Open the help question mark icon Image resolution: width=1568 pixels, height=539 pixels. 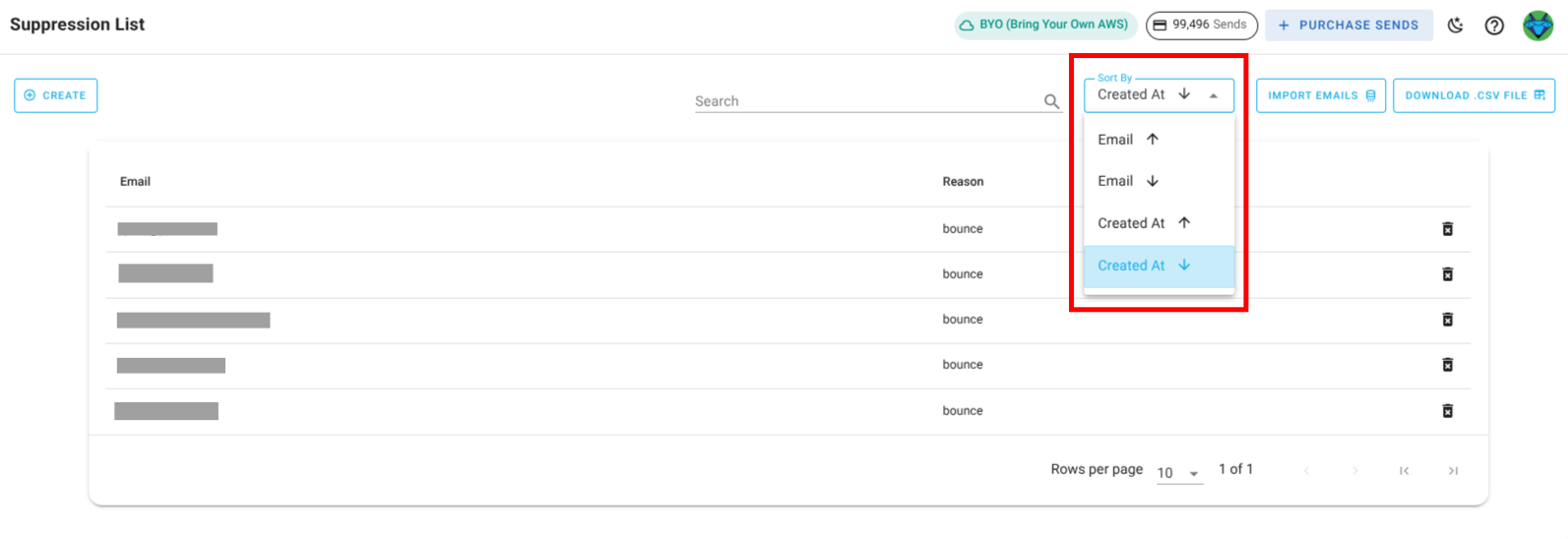1494,26
